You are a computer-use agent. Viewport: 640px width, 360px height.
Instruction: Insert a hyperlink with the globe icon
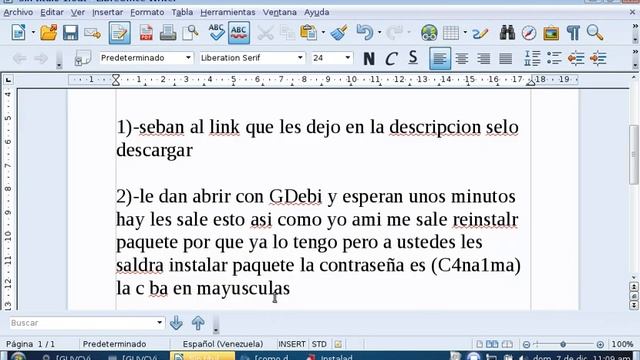pos(429,33)
